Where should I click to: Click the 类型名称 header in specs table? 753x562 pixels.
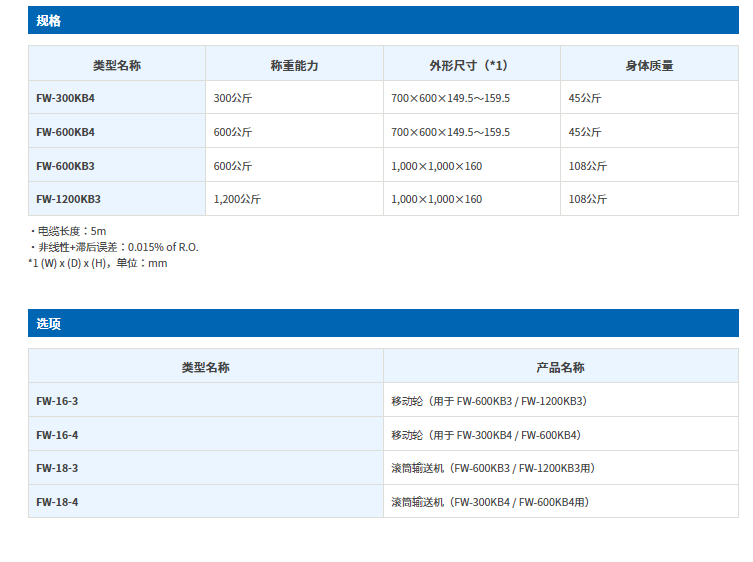(x=117, y=64)
